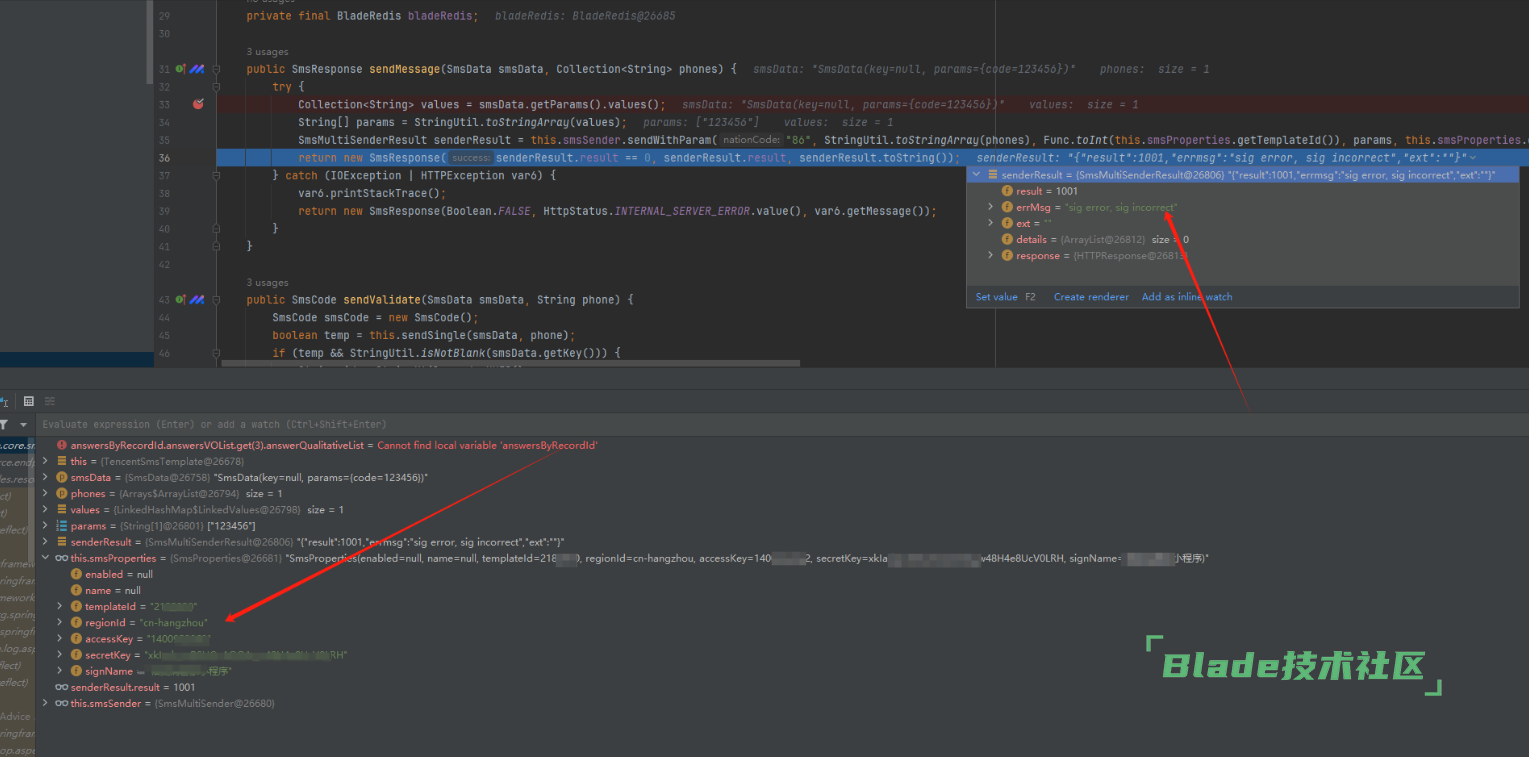Expand the params variable node
The image size is (1529, 757).
[x=46, y=525]
